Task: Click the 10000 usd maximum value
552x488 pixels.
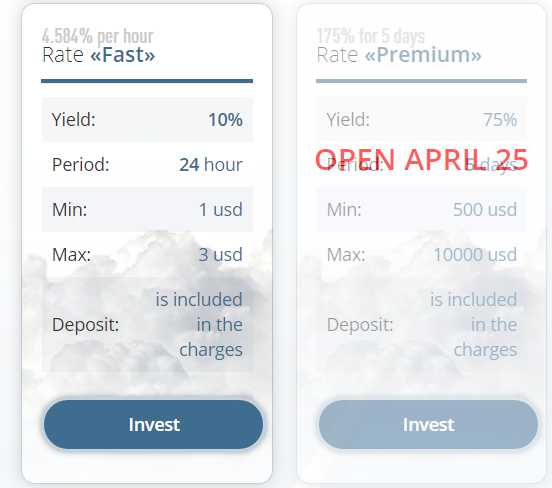Action: point(475,254)
